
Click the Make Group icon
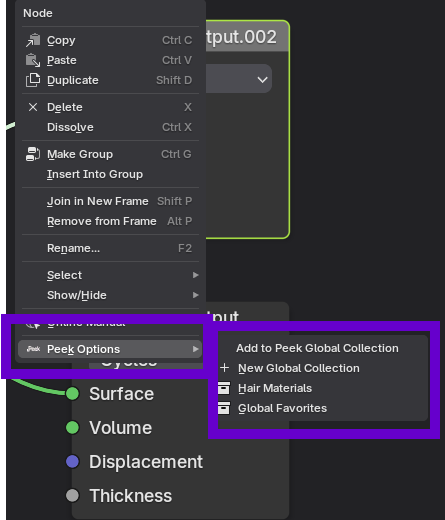[x=33, y=154]
